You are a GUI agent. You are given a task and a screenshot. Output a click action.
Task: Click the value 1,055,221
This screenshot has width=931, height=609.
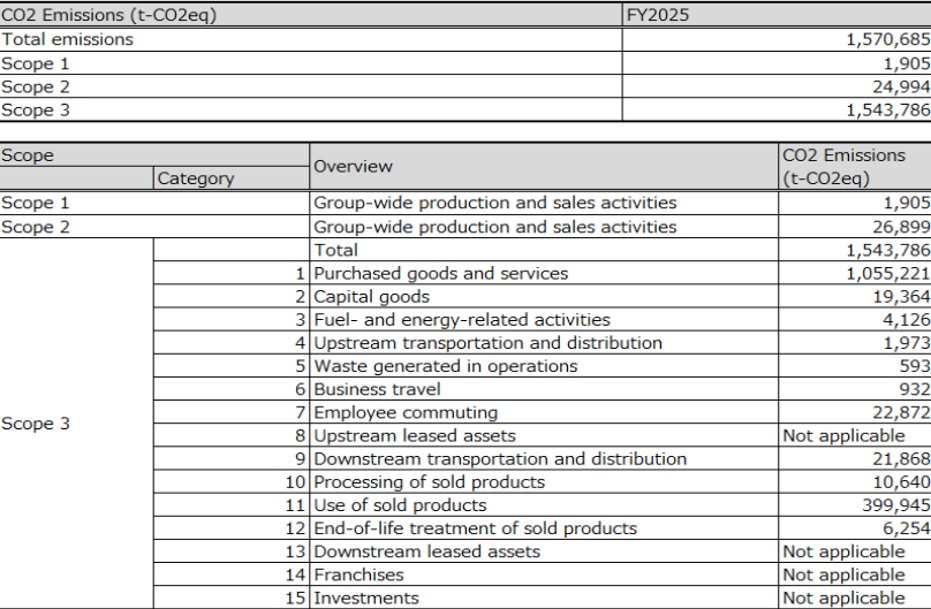pos(855,273)
